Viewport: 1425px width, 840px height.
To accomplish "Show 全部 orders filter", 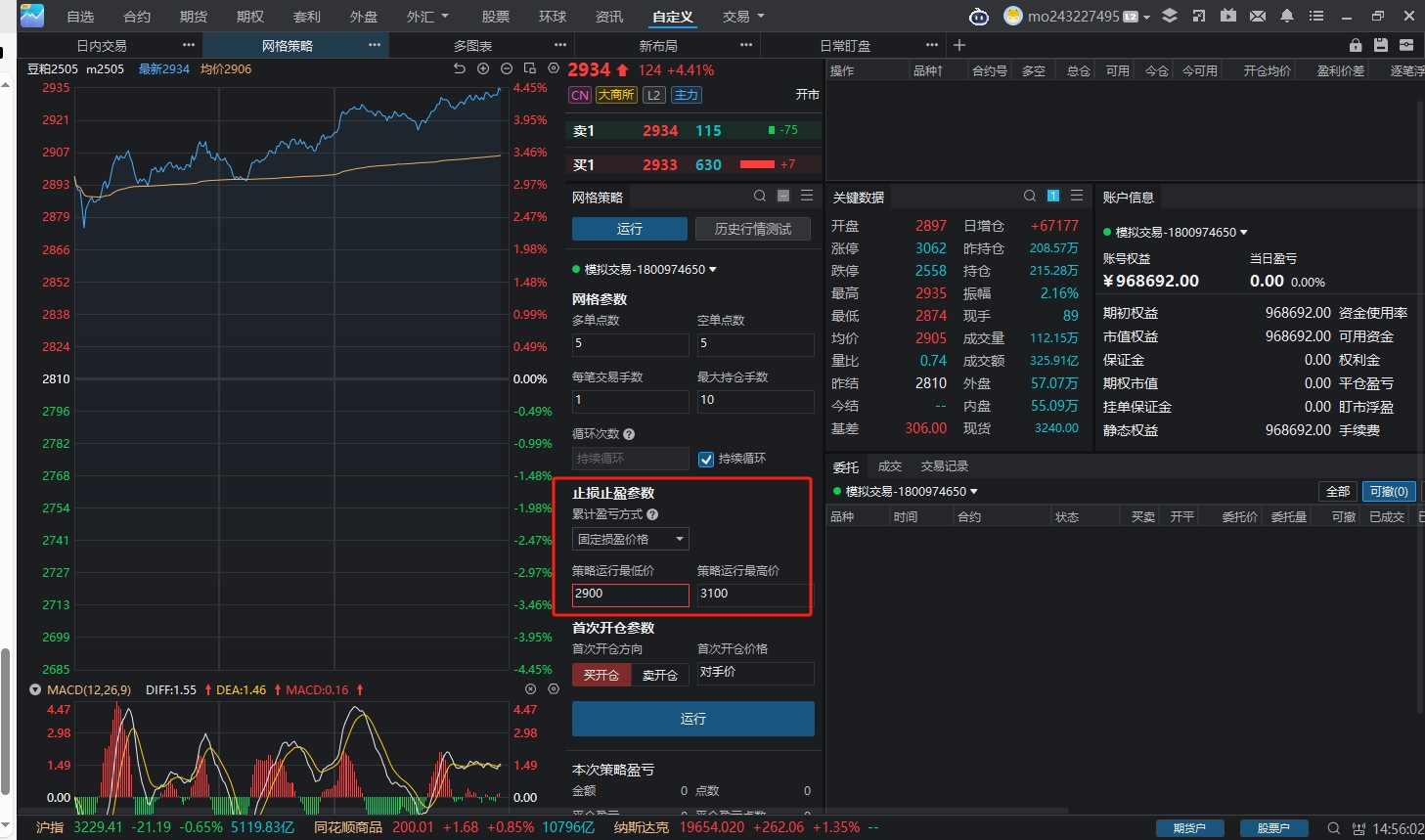I will coord(1338,492).
